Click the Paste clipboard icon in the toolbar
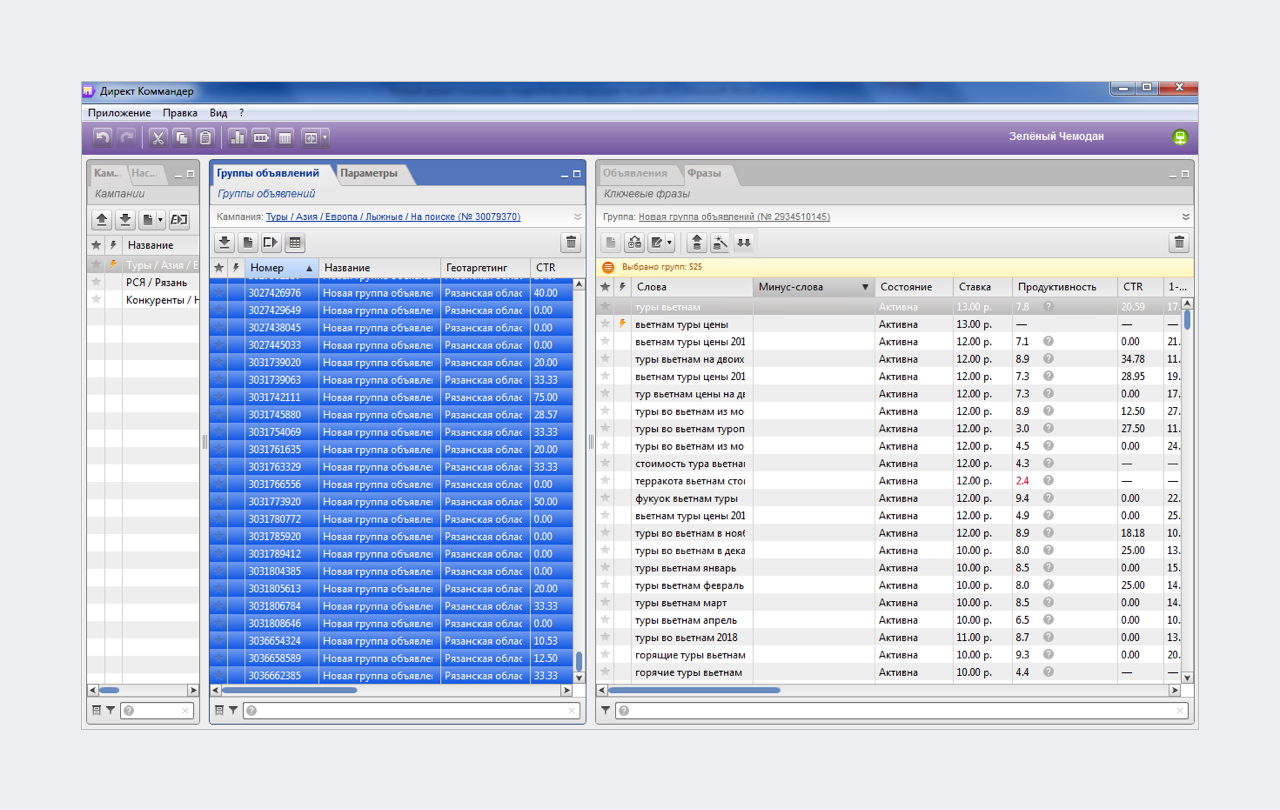This screenshot has width=1280, height=810. click(205, 137)
